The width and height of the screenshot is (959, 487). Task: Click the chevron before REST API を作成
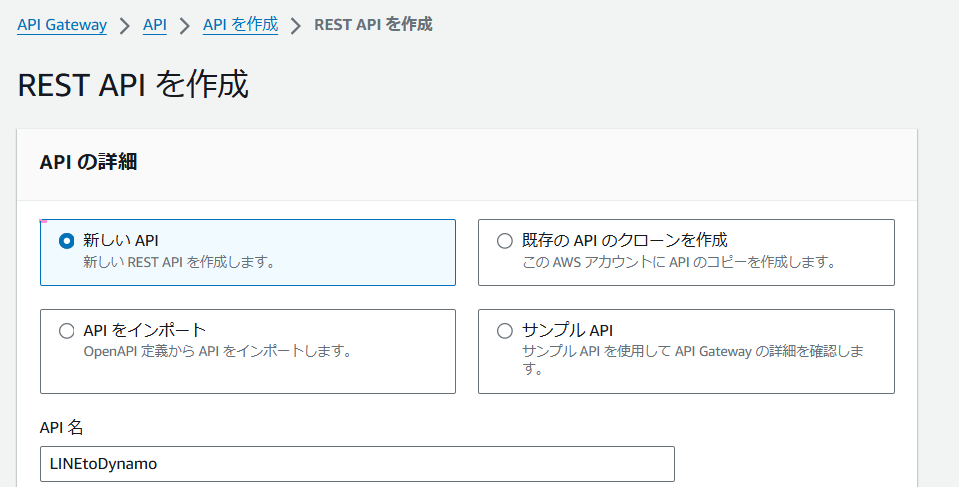[296, 26]
